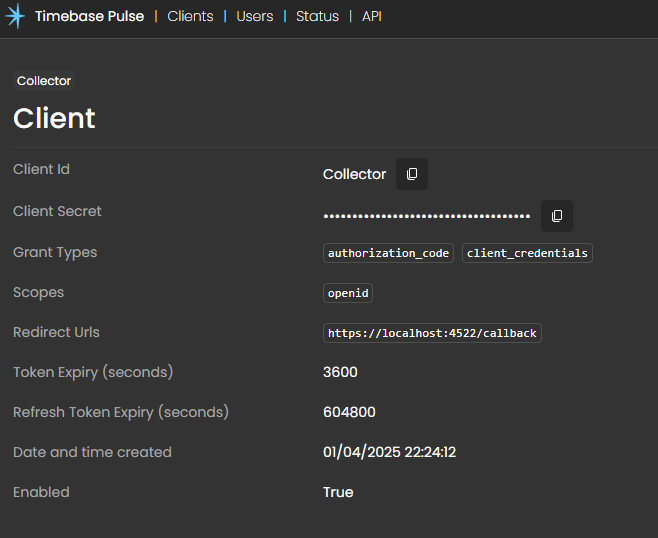Copy the Client Id value
This screenshot has width=658, height=538.
(x=412, y=174)
